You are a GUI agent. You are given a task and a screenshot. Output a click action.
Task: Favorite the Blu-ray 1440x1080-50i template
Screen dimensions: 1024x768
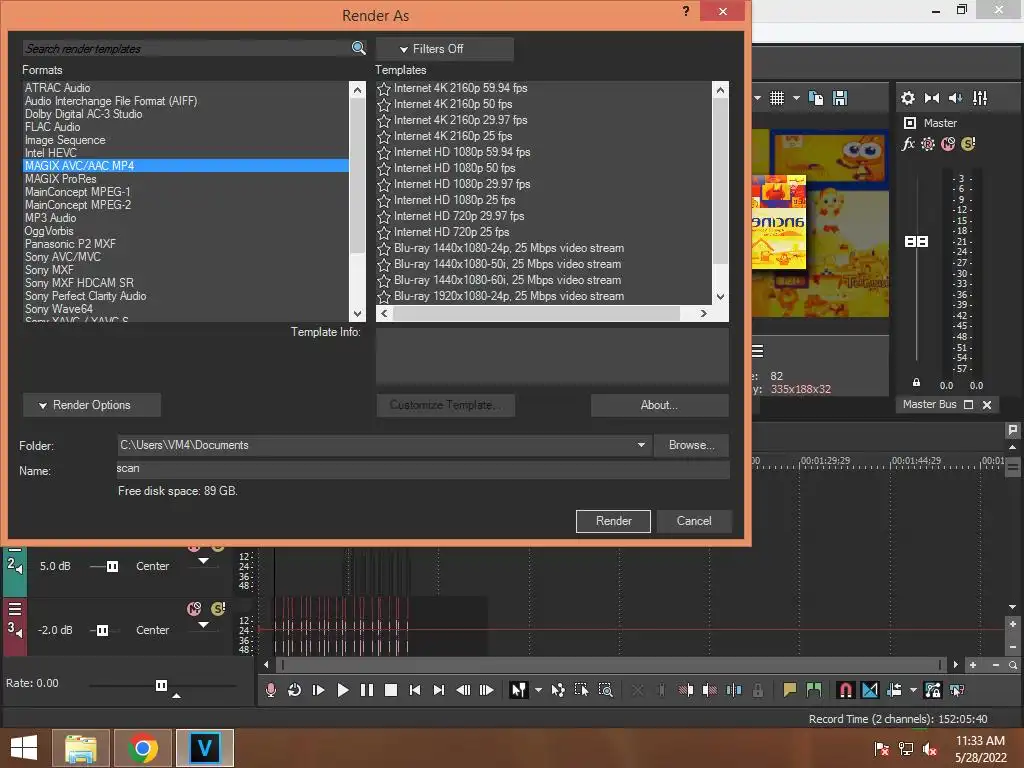(x=384, y=264)
